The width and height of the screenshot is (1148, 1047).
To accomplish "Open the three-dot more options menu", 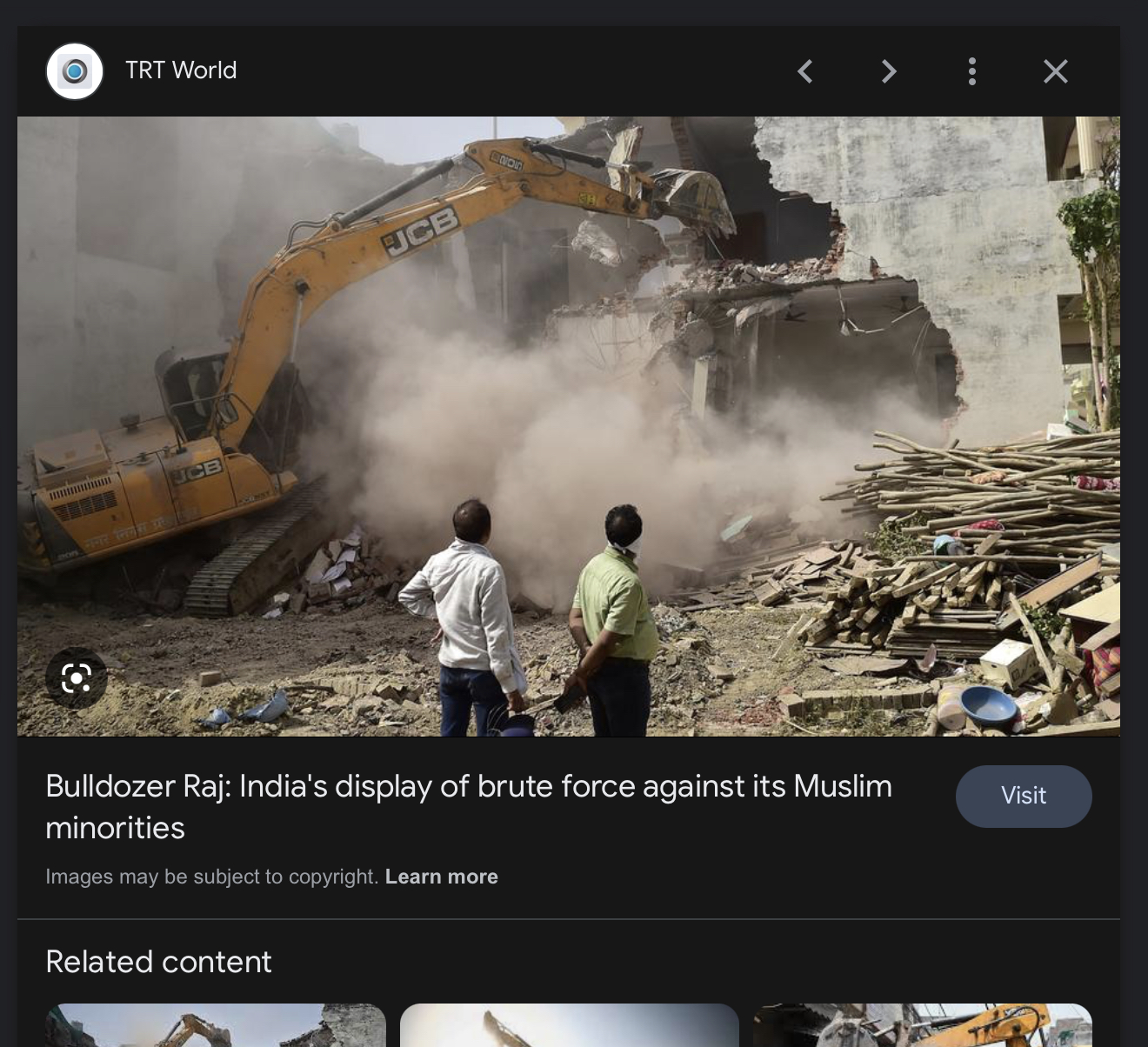I will pos(972,71).
